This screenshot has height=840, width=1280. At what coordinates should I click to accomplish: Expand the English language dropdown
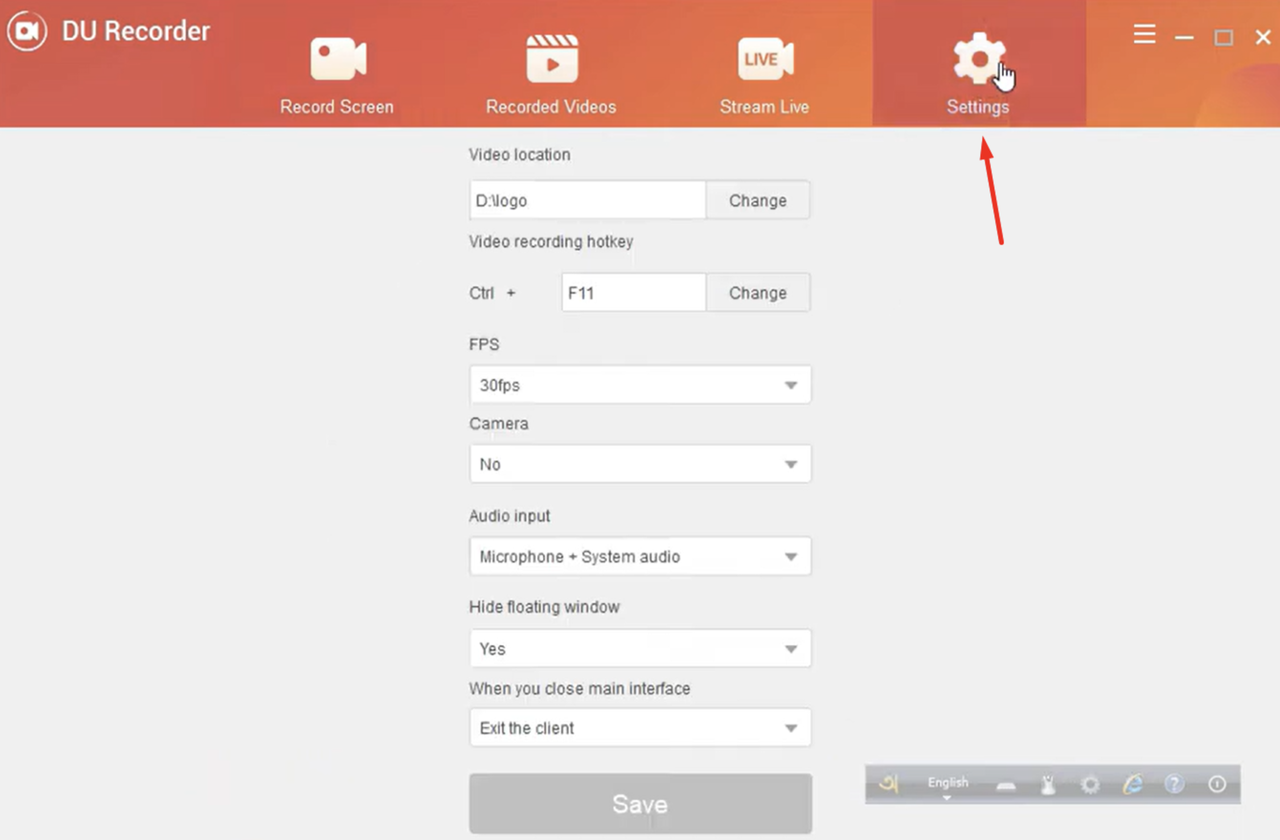tap(948, 784)
